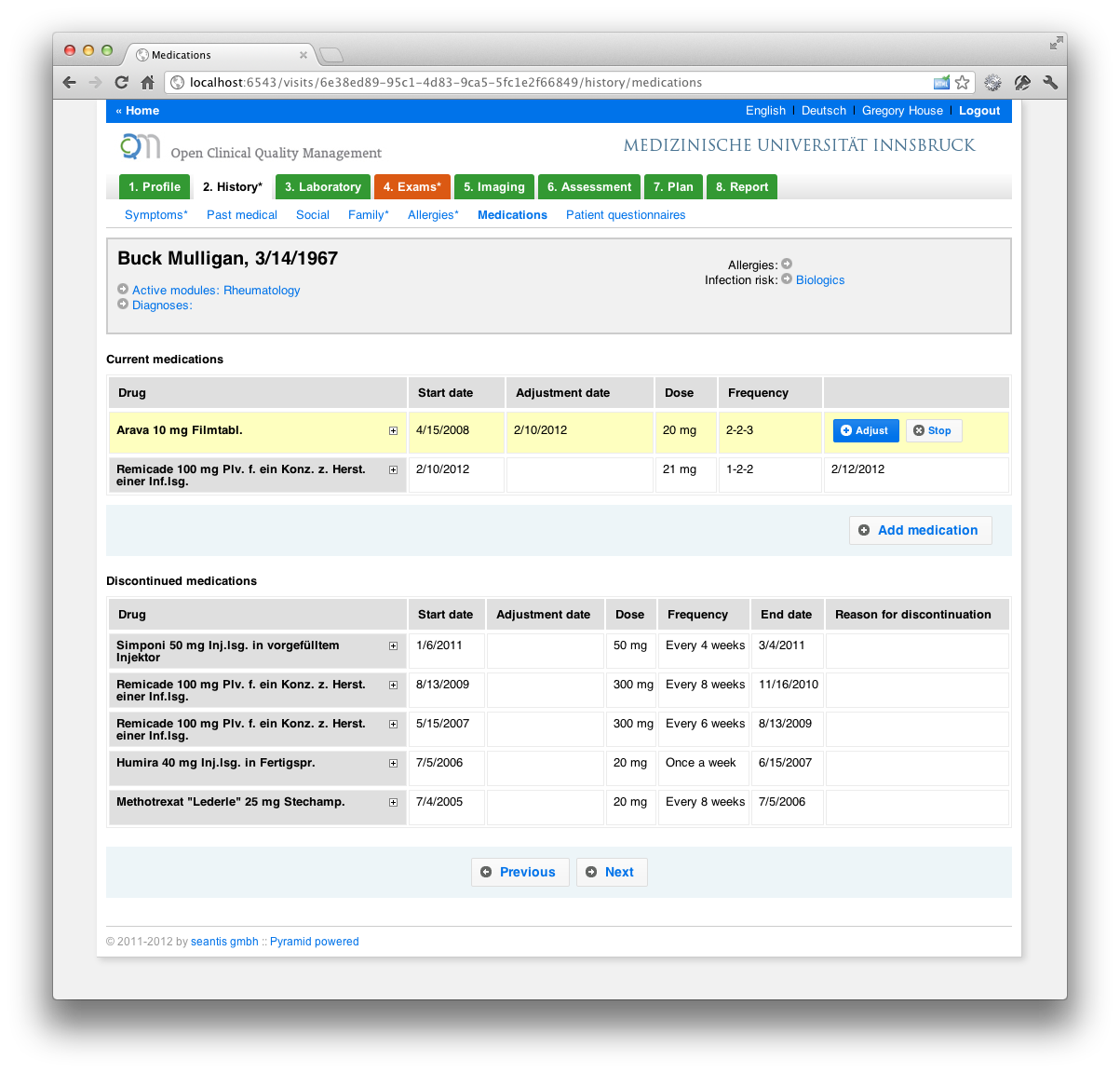
Task: Click the OCQM logo icon
Action: pos(141,146)
